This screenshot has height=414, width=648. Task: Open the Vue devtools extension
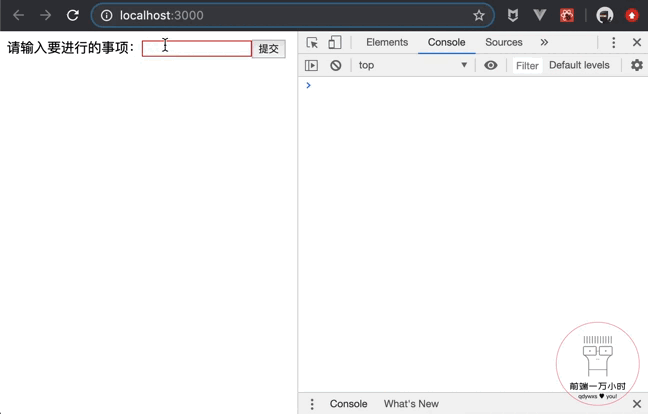539,15
